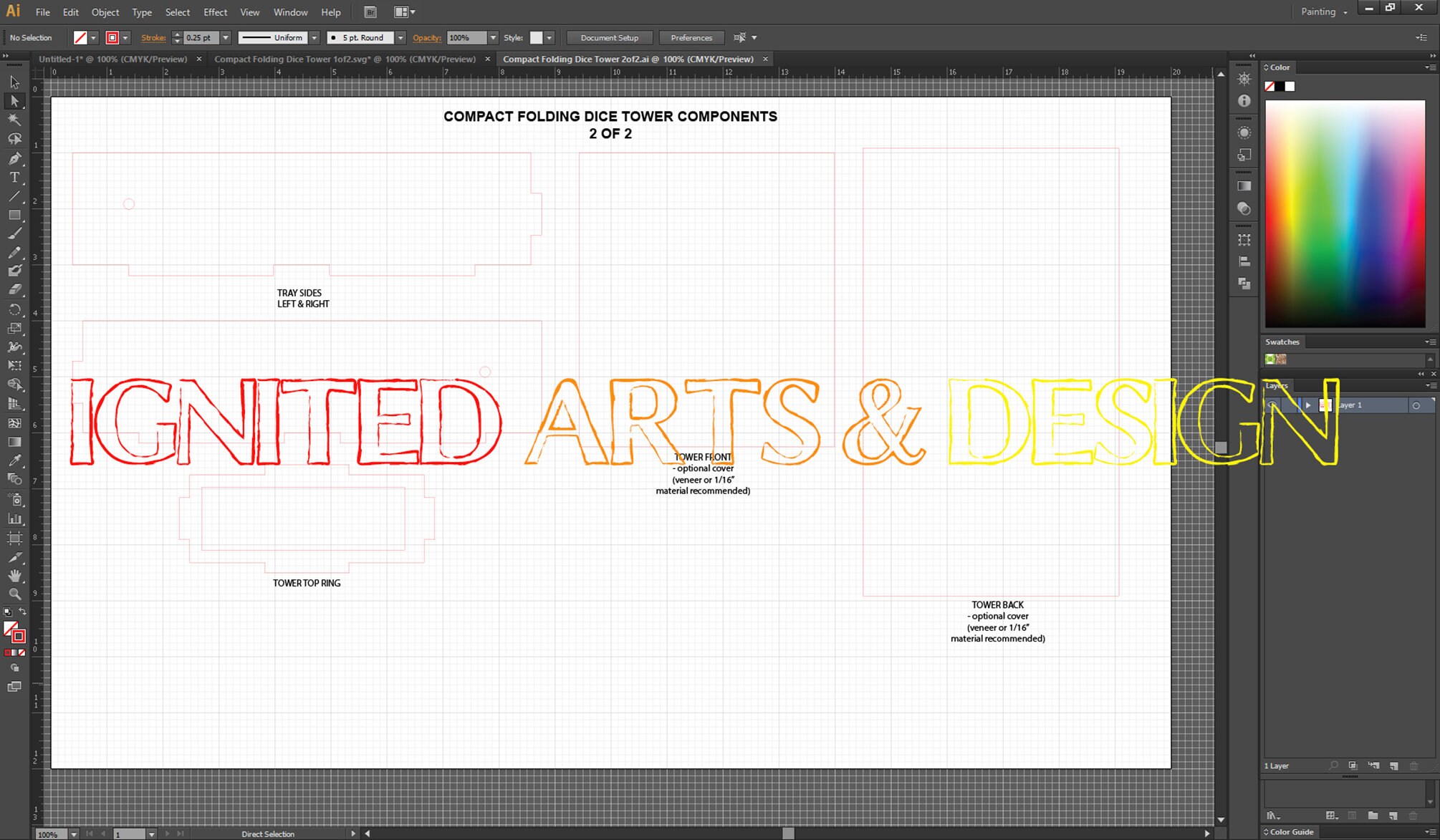
Task: Select the Gradient tool in toolbox
Action: click(14, 442)
